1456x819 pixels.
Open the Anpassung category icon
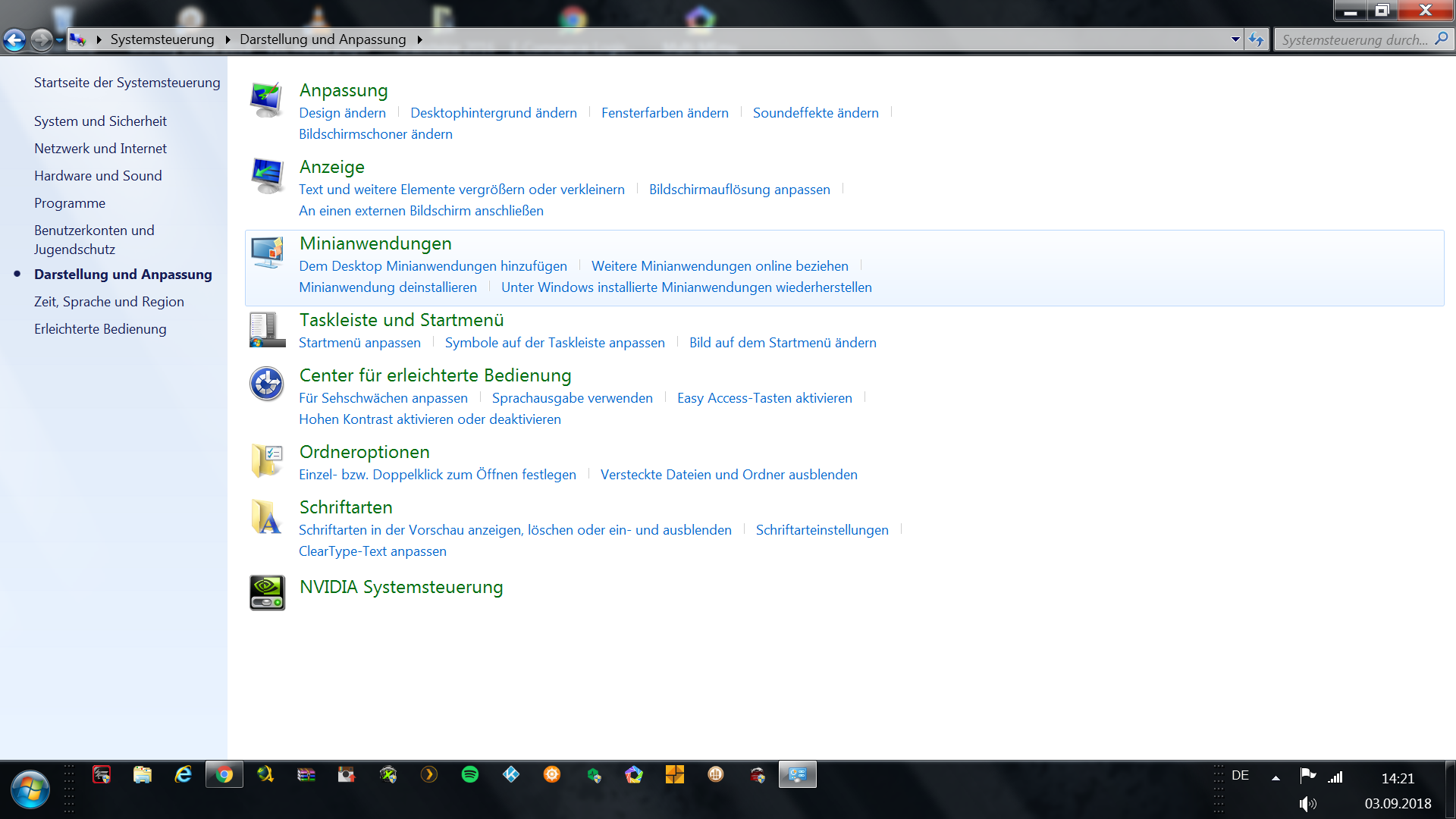(x=267, y=99)
